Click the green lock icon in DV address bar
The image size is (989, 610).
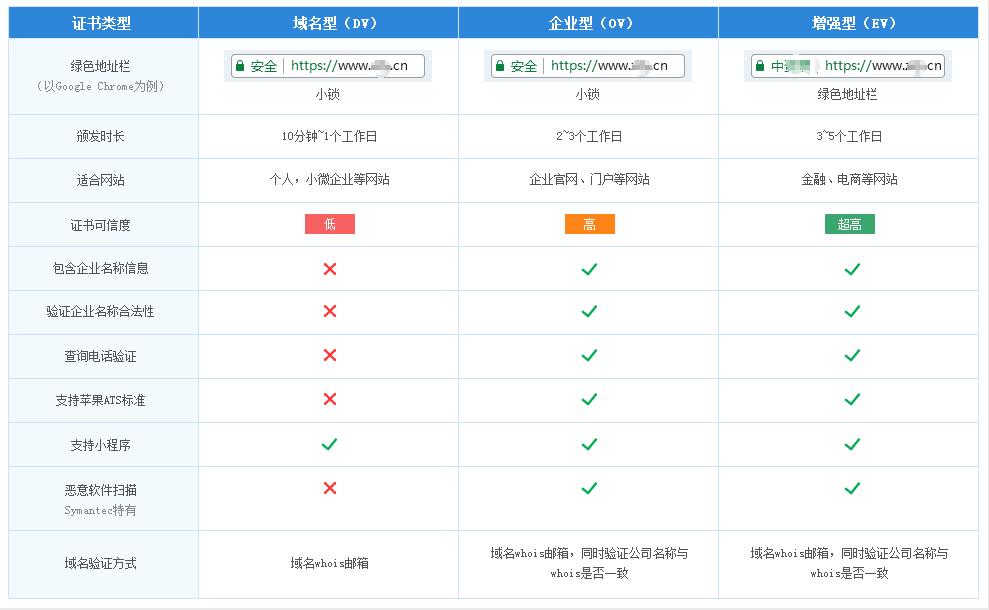(241, 66)
